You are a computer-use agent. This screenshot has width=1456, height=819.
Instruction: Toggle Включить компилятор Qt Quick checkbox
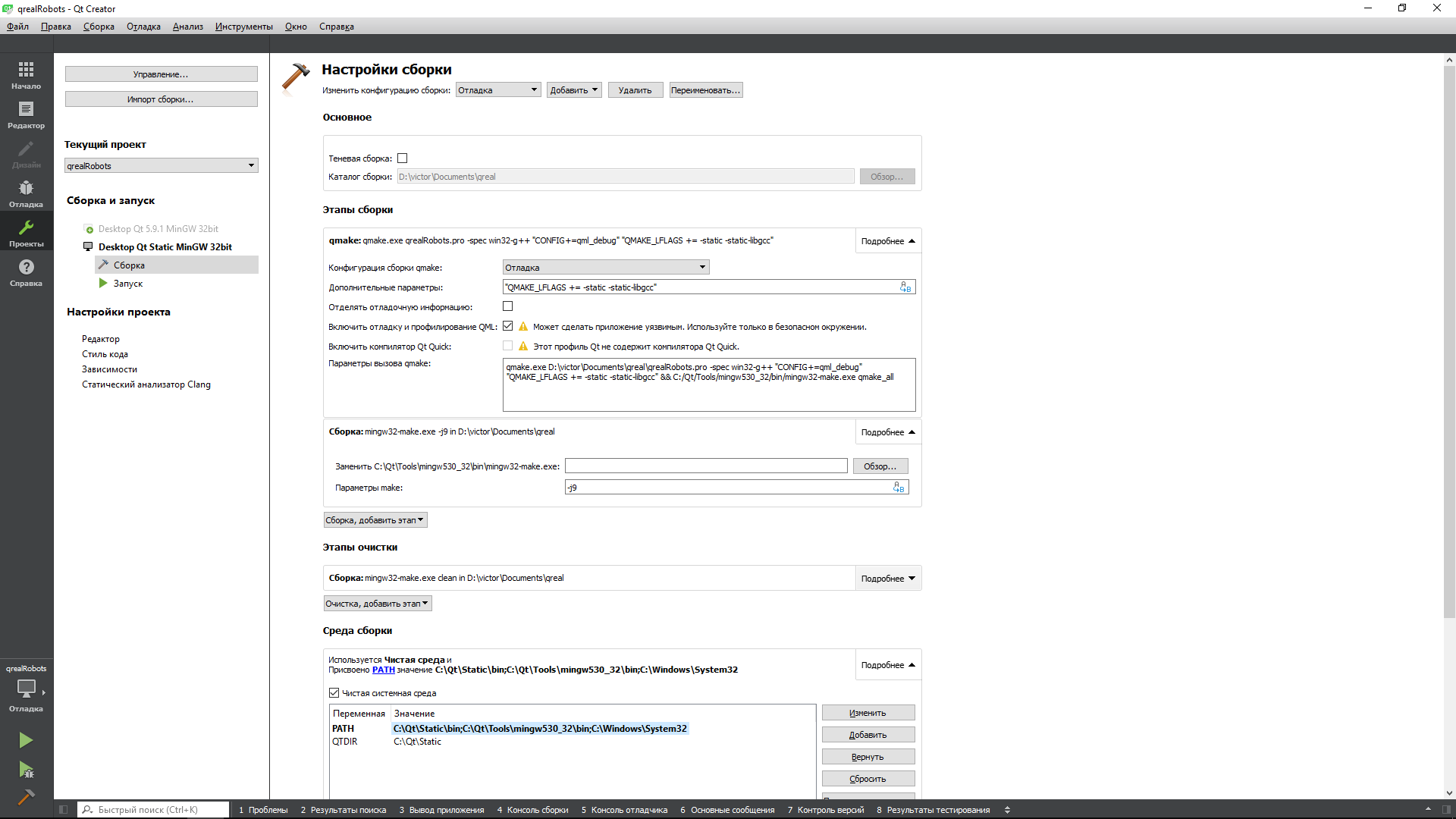tap(508, 346)
